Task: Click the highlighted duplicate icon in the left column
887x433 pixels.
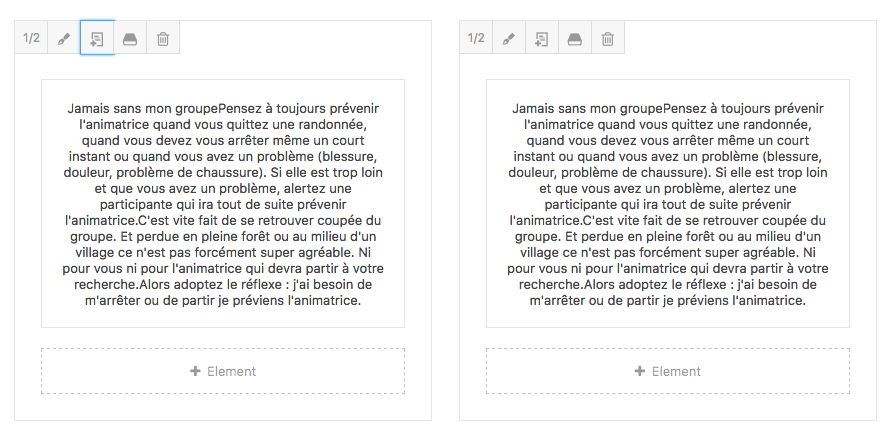Action: pyautogui.click(x=97, y=39)
